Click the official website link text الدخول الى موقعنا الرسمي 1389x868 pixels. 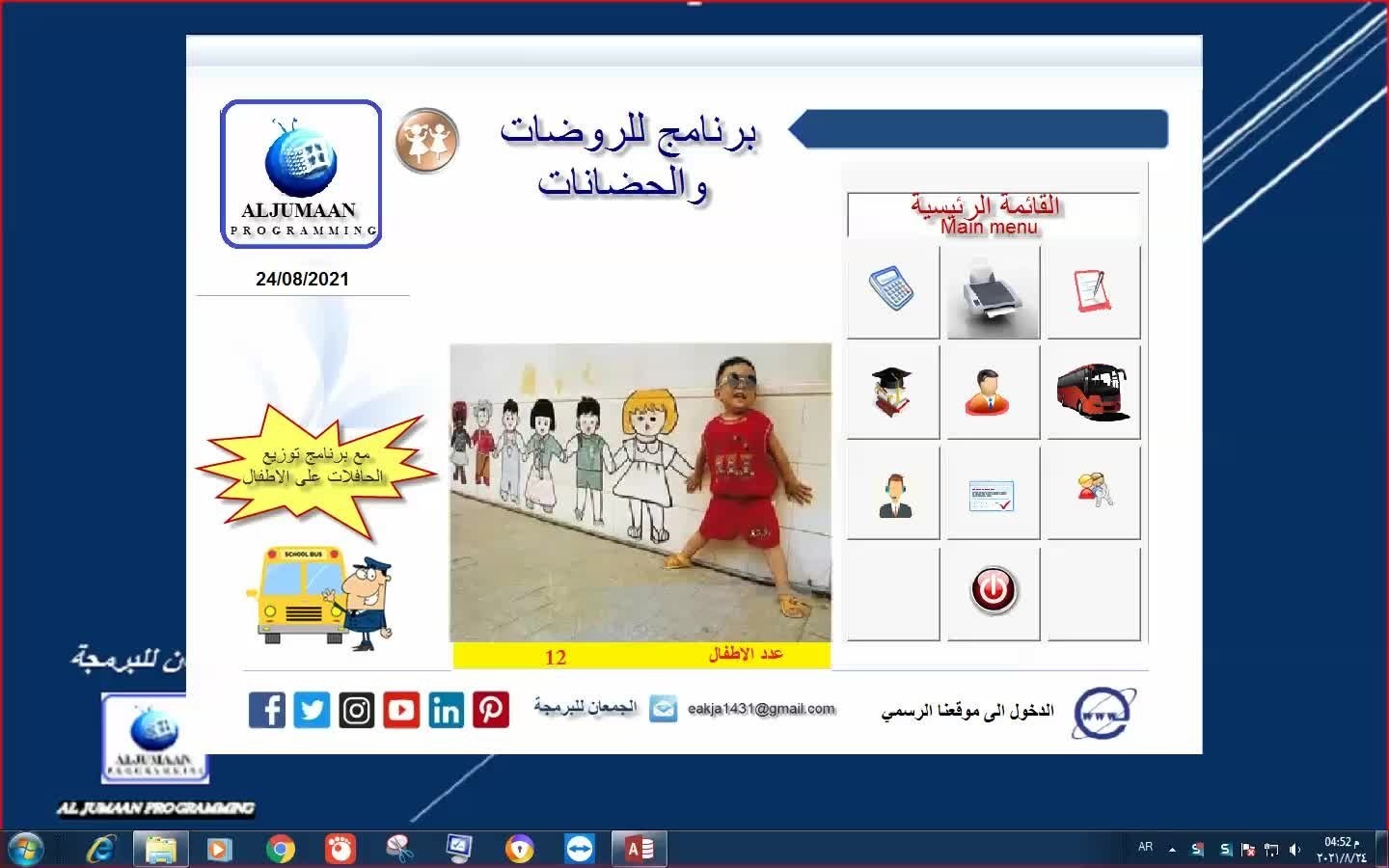pyautogui.click(x=967, y=712)
